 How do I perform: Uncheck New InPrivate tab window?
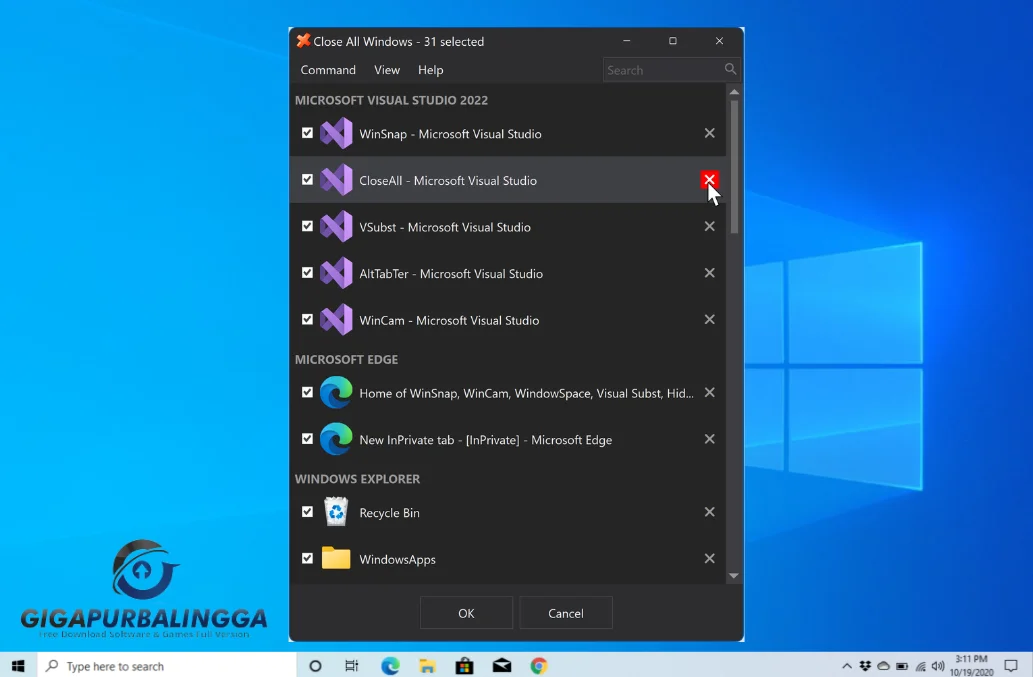(307, 439)
